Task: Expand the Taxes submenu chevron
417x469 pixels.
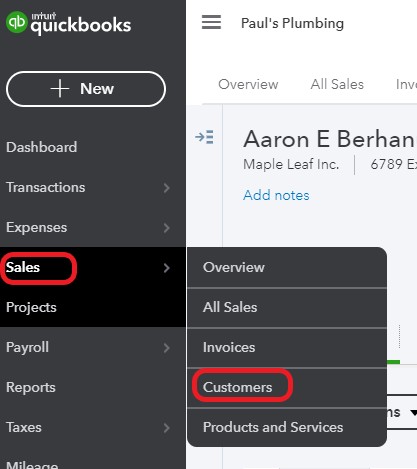Action: click(x=167, y=428)
